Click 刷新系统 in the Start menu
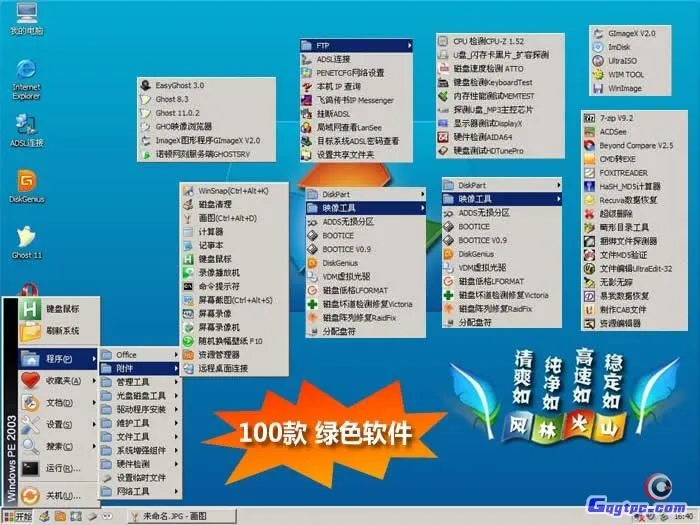 pyautogui.click(x=58, y=331)
